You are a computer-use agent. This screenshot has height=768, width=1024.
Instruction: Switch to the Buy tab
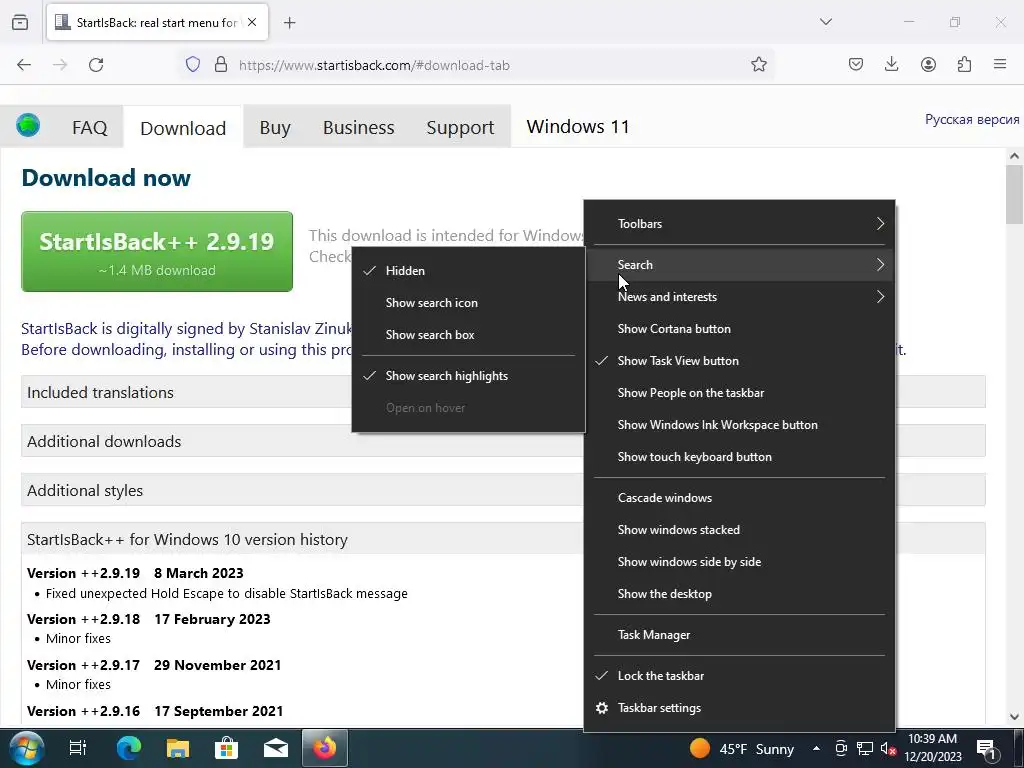coord(275,127)
